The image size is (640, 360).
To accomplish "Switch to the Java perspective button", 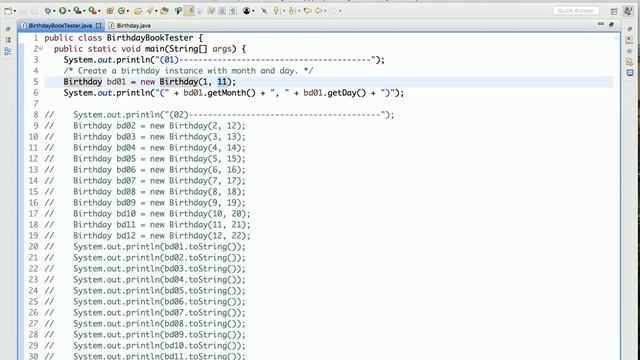I will (628, 11).
